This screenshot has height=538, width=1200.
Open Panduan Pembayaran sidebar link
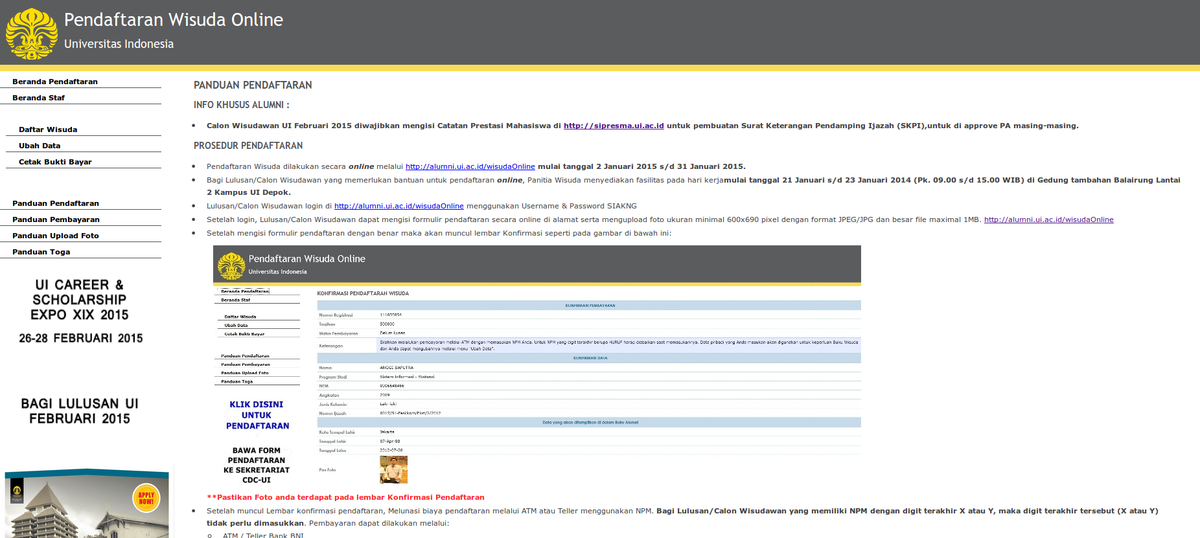pyautogui.click(x=56, y=219)
